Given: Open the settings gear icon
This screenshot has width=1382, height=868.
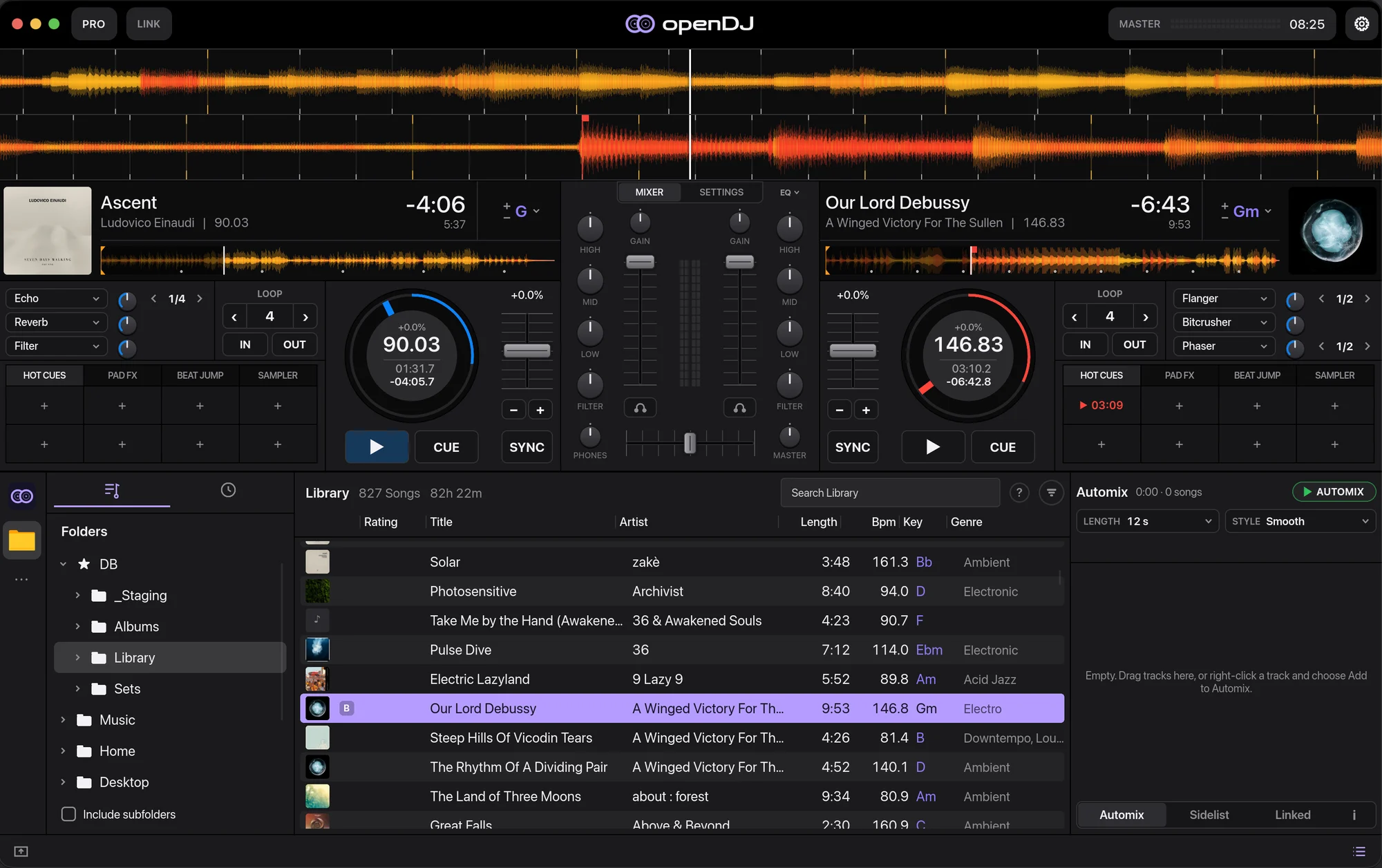Looking at the screenshot, I should pos(1361,24).
